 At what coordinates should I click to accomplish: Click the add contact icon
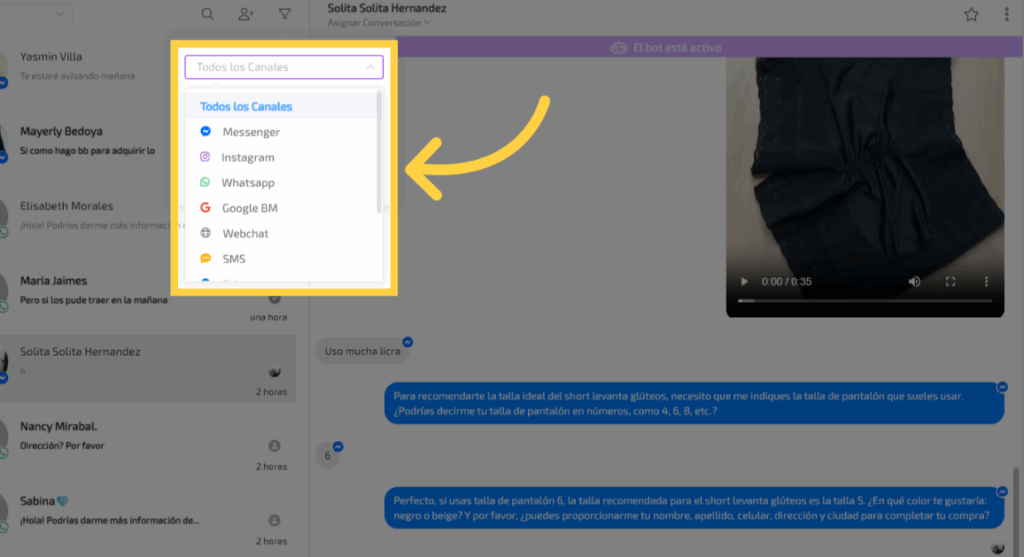click(246, 14)
